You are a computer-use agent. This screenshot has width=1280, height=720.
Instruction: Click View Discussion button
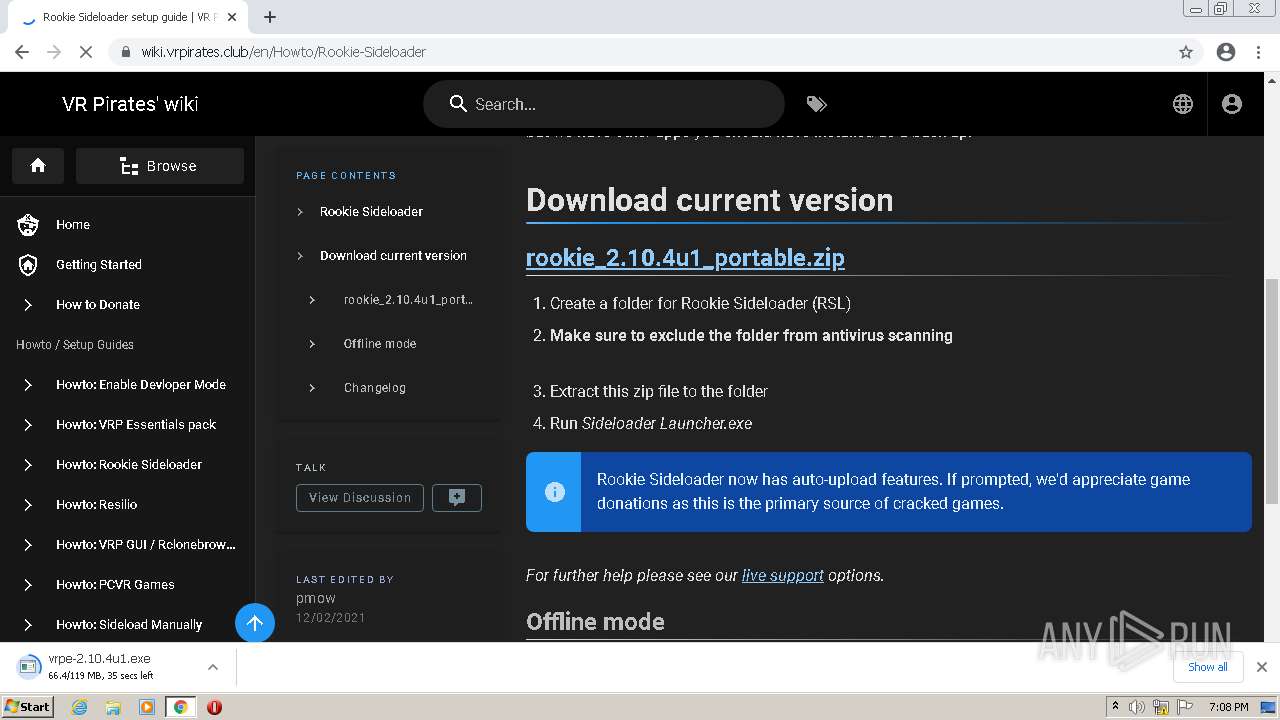pos(360,498)
